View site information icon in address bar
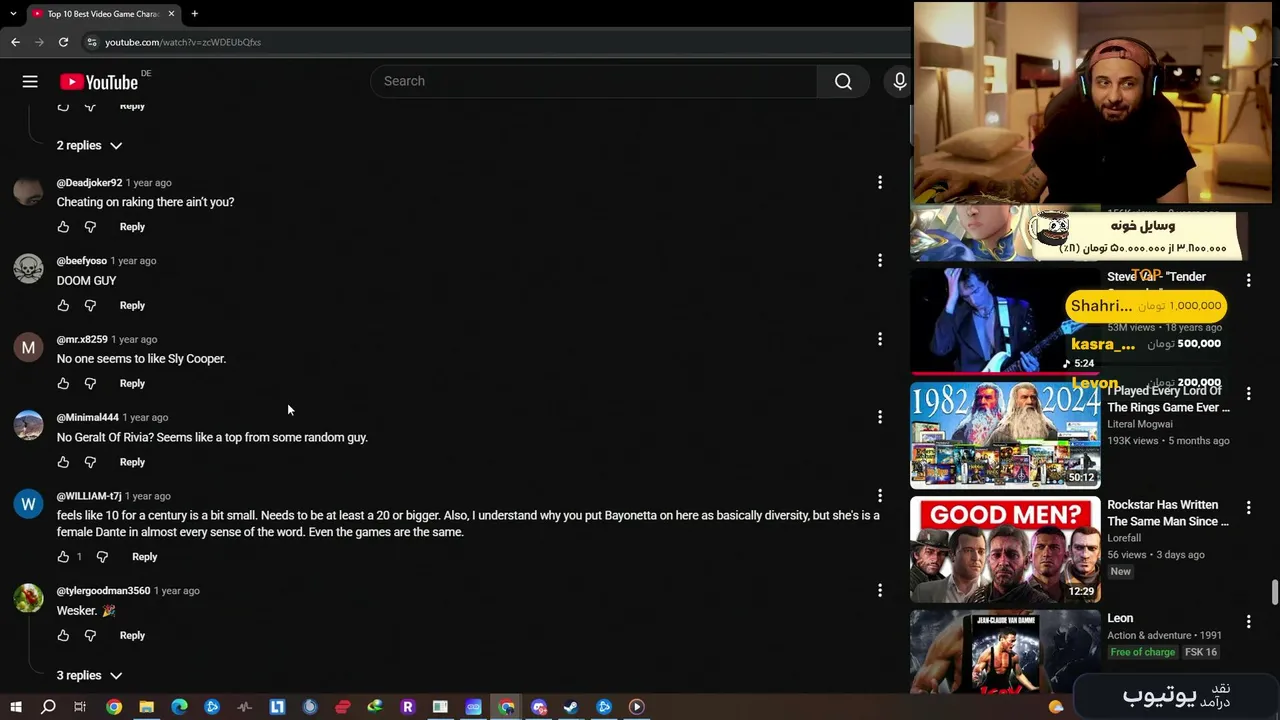This screenshot has height=720, width=1280. [x=91, y=42]
